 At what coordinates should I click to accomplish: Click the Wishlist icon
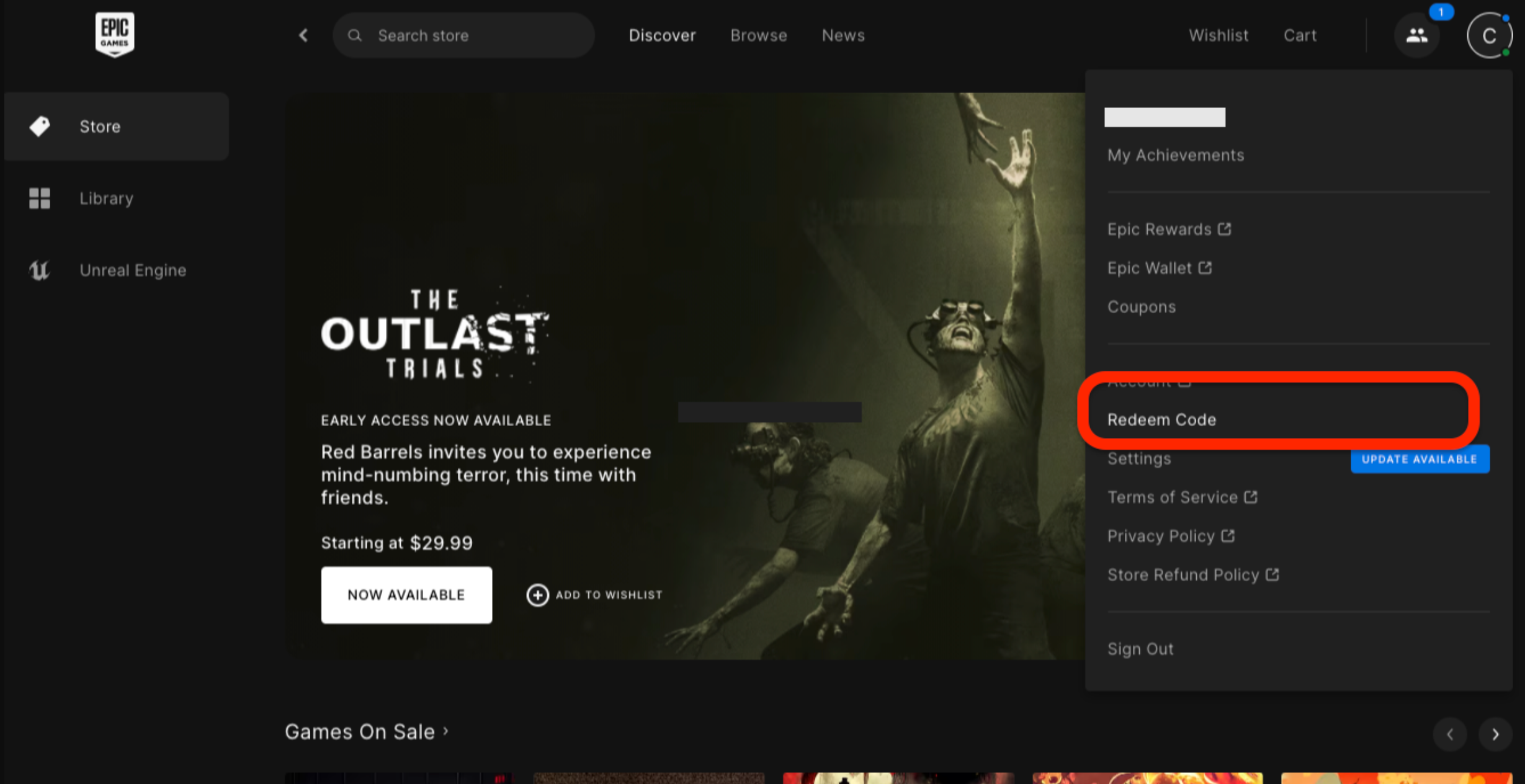click(x=1217, y=35)
